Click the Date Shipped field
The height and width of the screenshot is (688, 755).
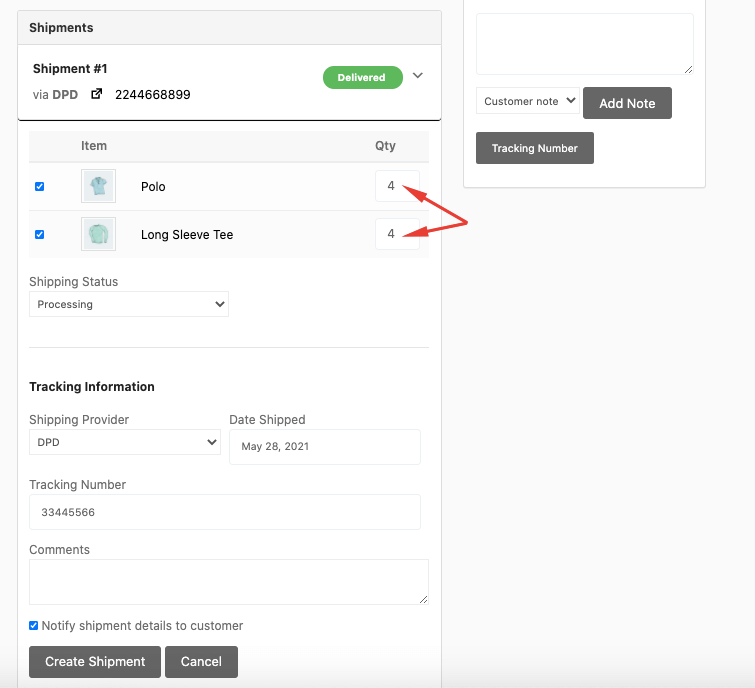tap(325, 447)
